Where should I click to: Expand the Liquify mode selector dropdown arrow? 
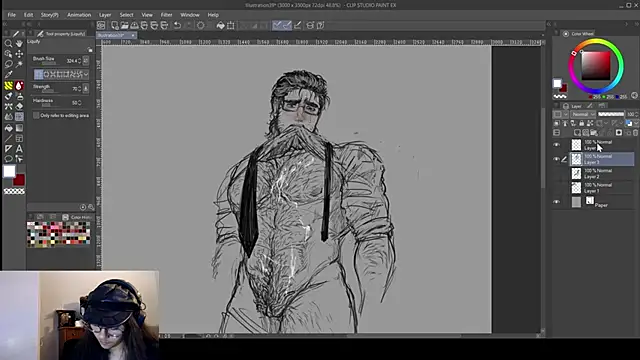tap(86, 74)
